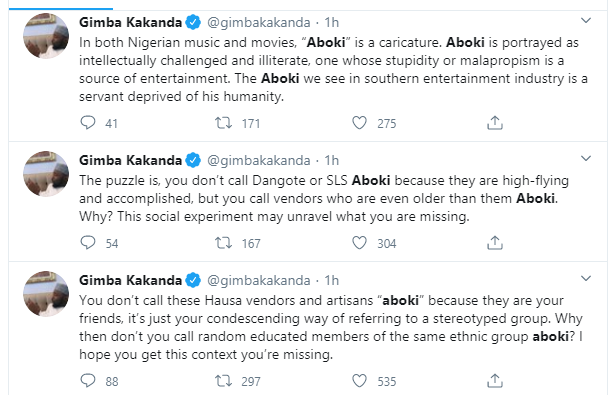Like the tweet with 535 likes
Image resolution: width=615 pixels, height=395 pixels.
359,380
